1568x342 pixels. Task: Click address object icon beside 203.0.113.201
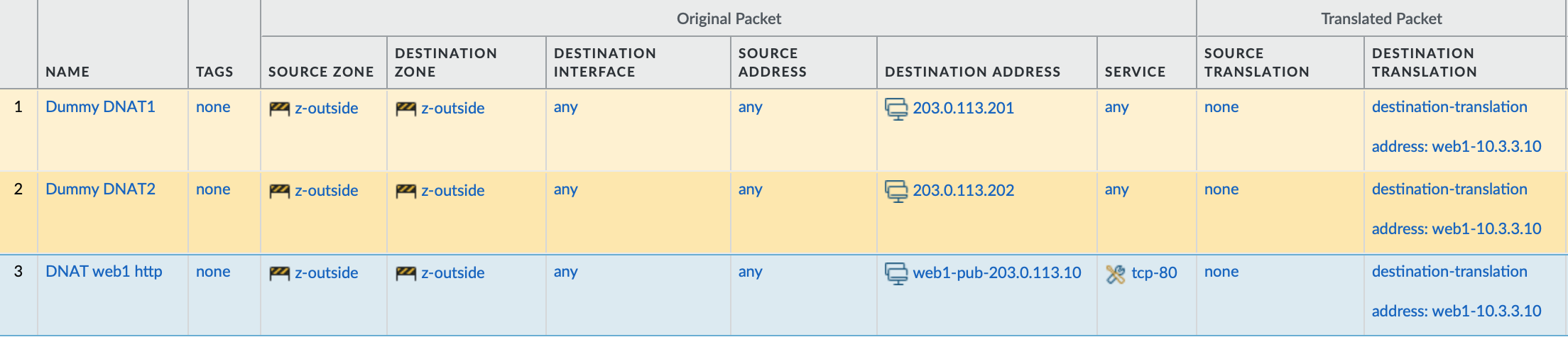click(896, 109)
